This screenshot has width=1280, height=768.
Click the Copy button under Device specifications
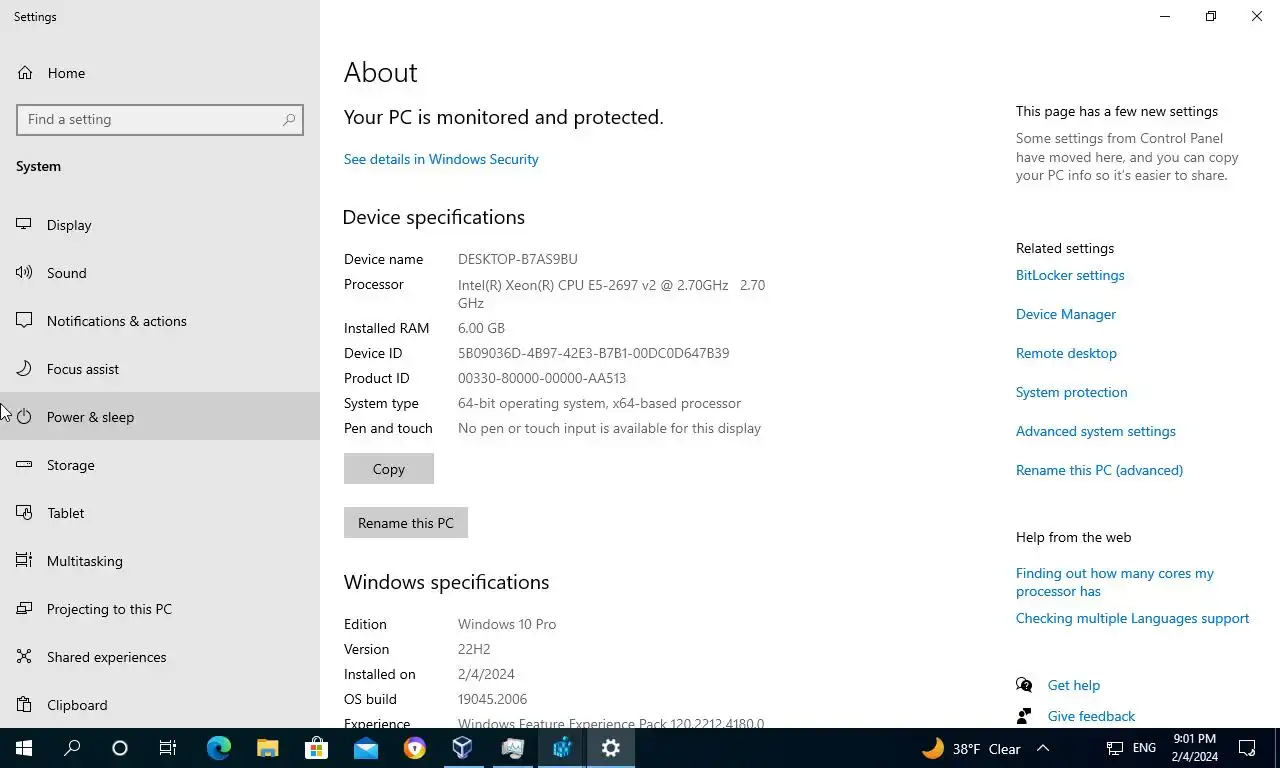(389, 469)
